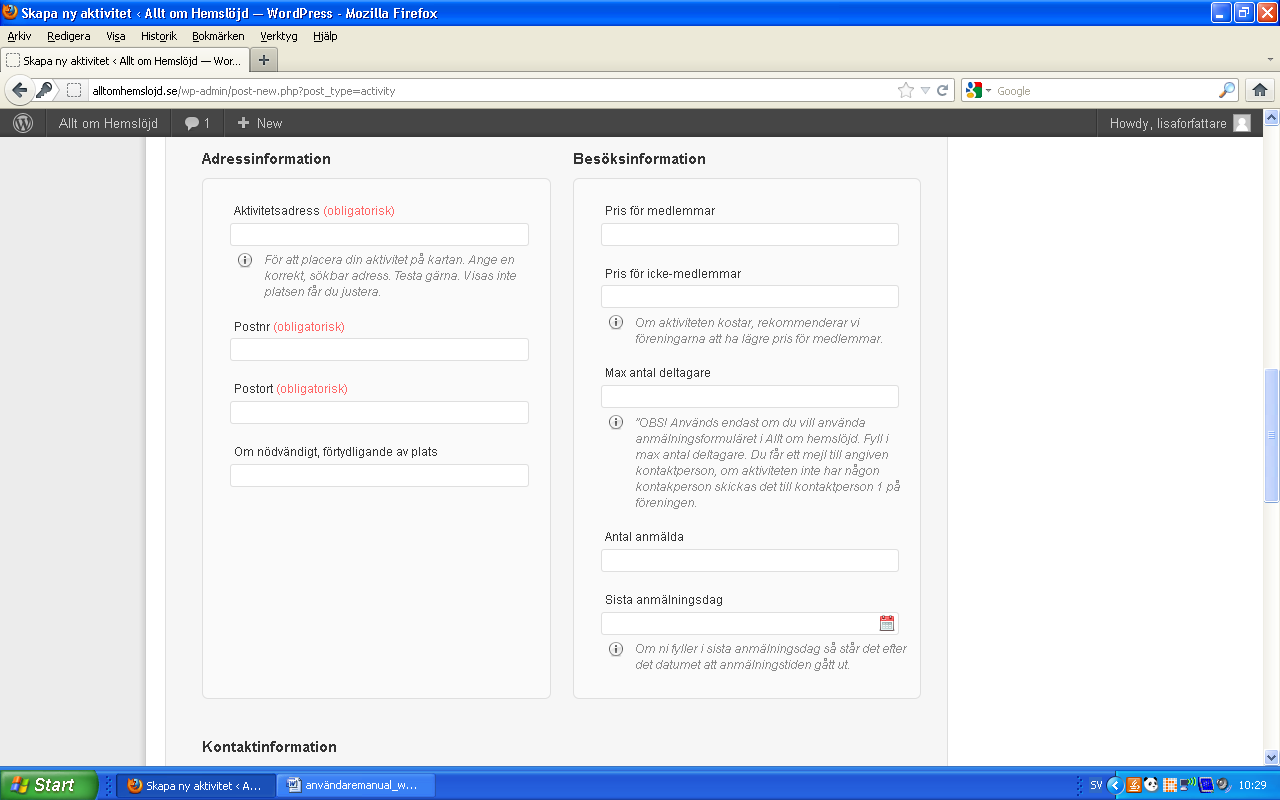
Task: Click the SV language indicator in tray
Action: tap(1096, 785)
